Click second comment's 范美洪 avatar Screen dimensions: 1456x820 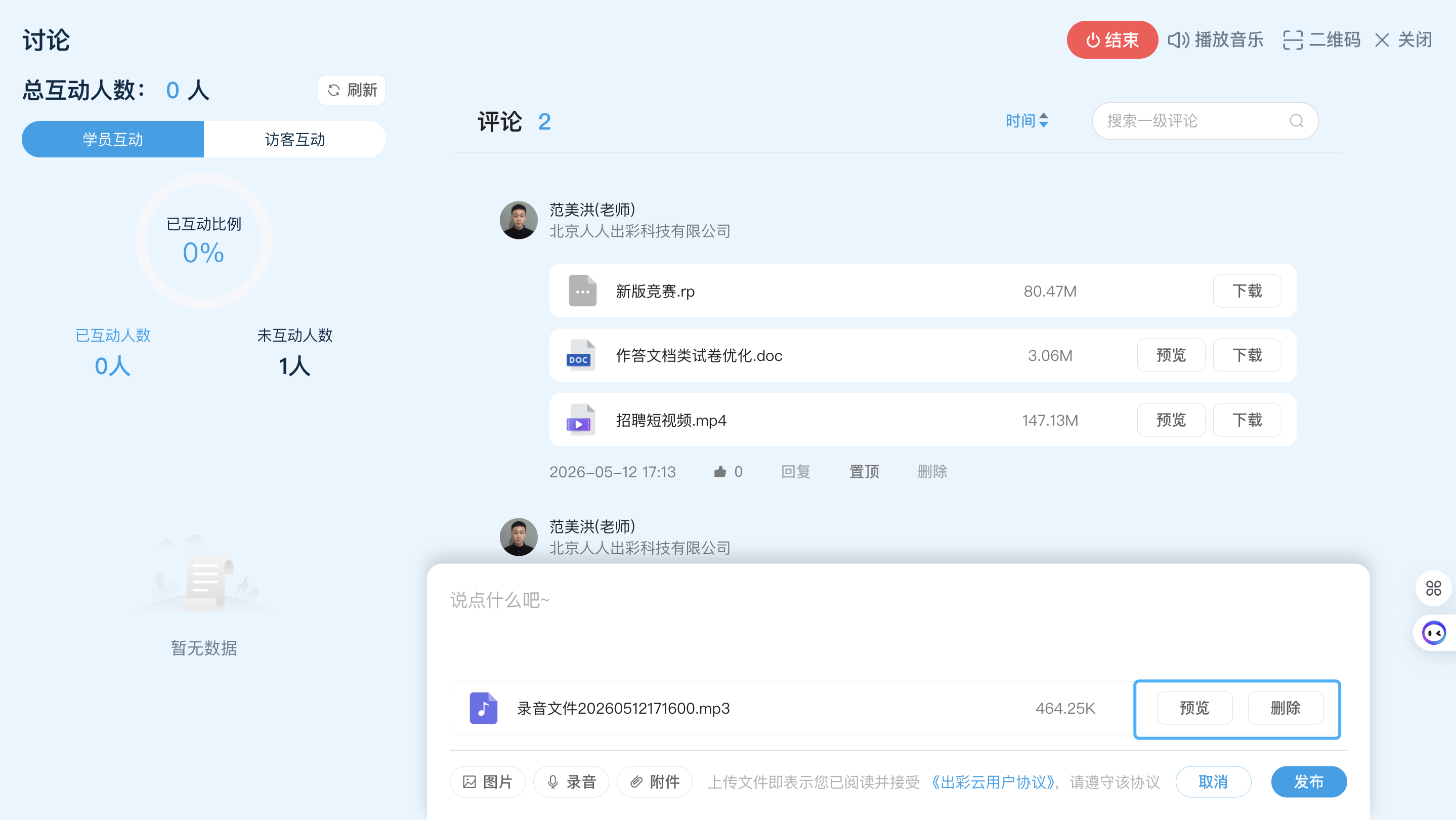[x=519, y=537]
